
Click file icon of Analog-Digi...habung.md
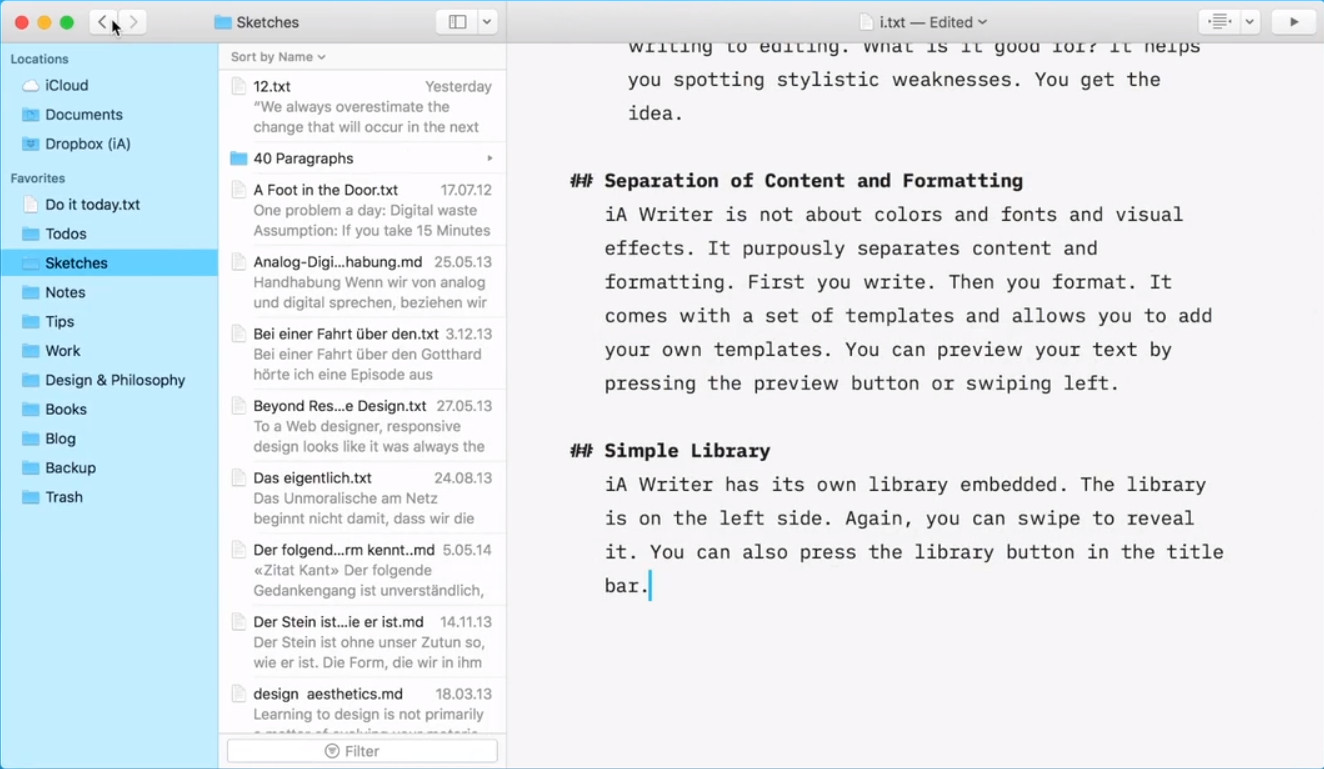click(x=238, y=262)
